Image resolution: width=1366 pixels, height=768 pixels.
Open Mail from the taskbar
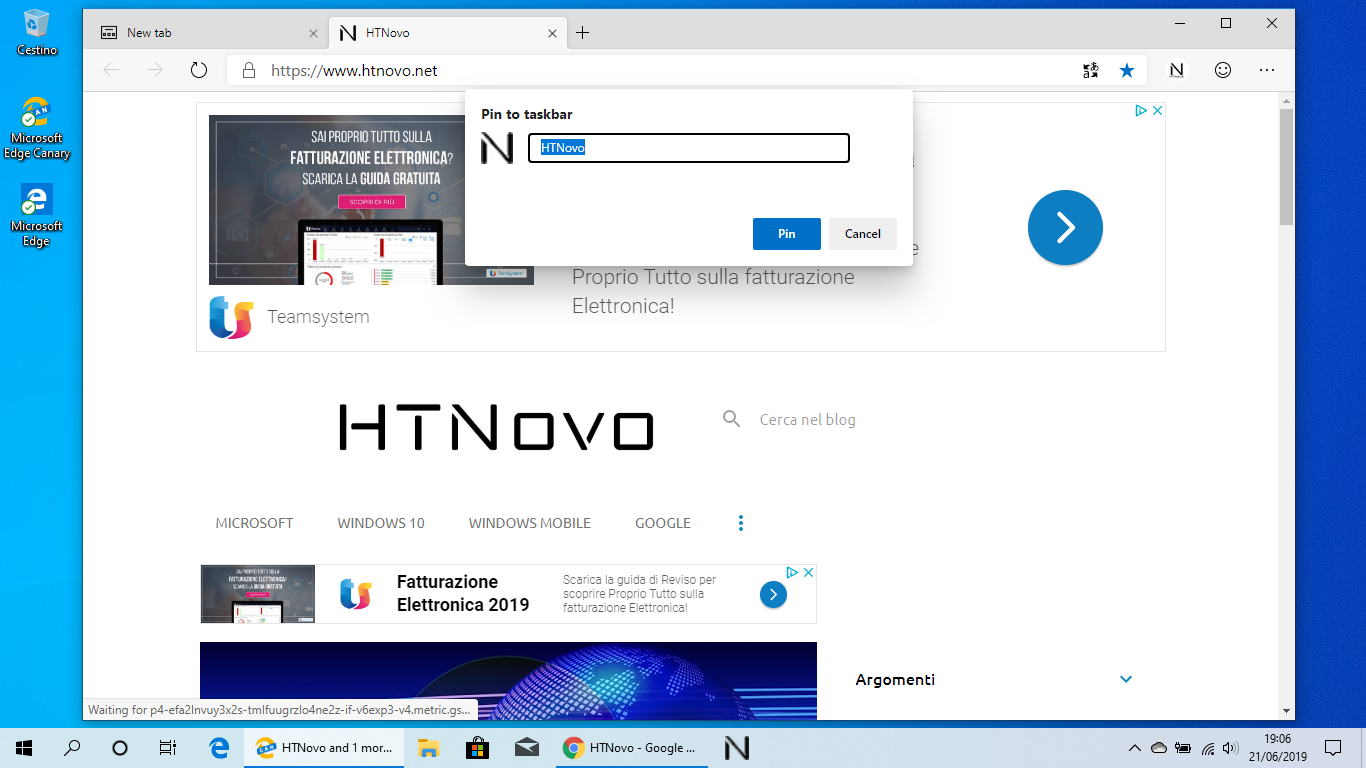526,747
